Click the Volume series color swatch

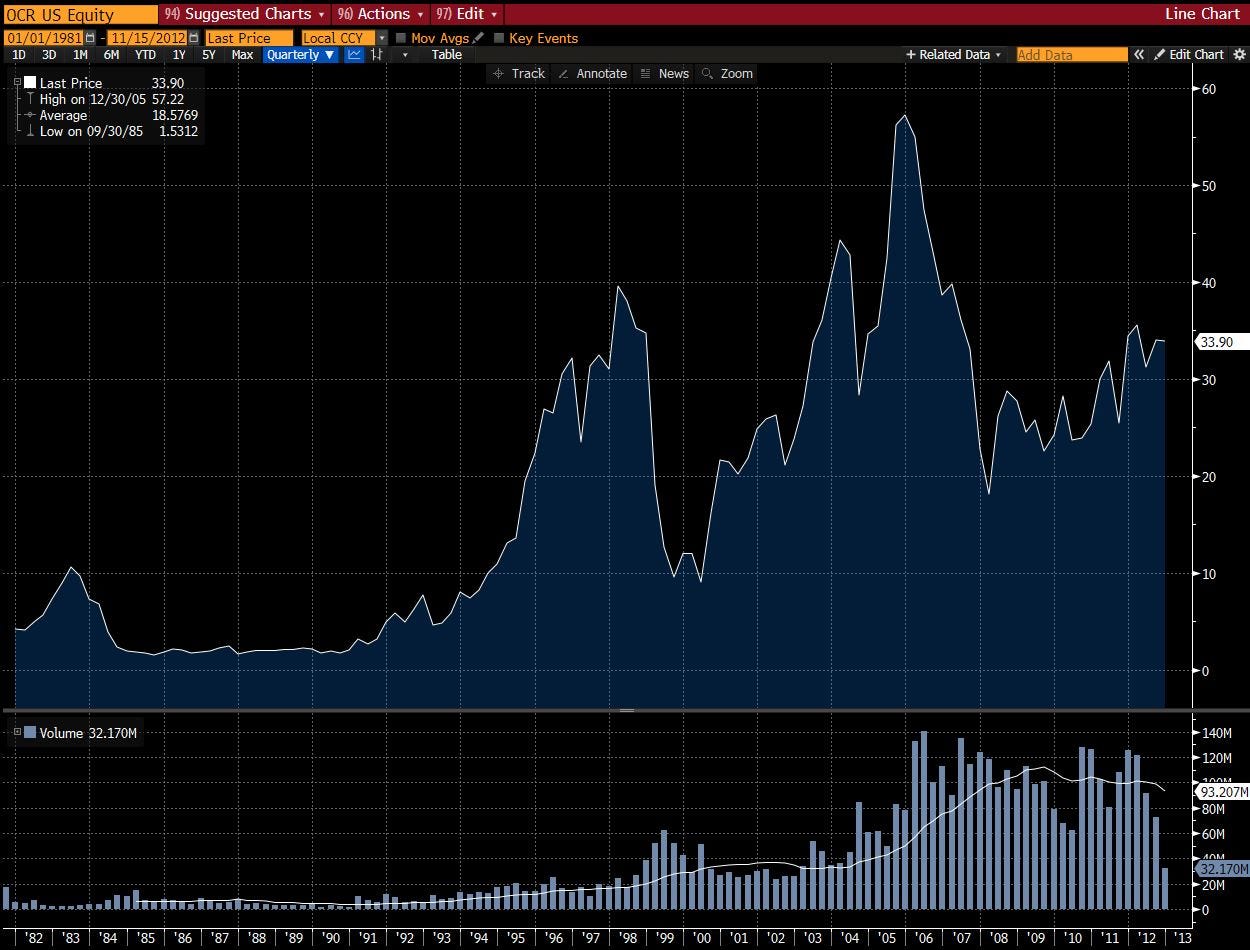pos(30,732)
